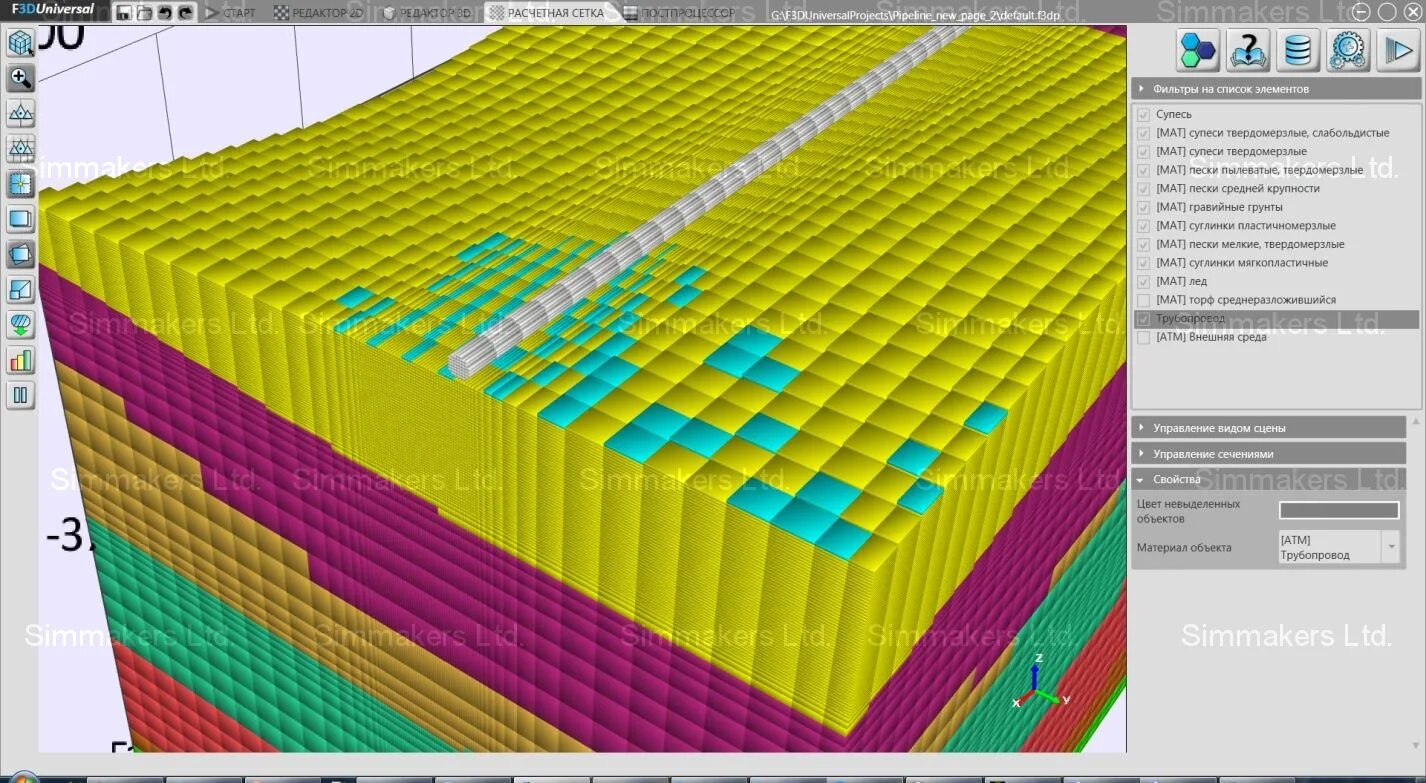Click the hatched layer with green arrow icon

click(20, 325)
